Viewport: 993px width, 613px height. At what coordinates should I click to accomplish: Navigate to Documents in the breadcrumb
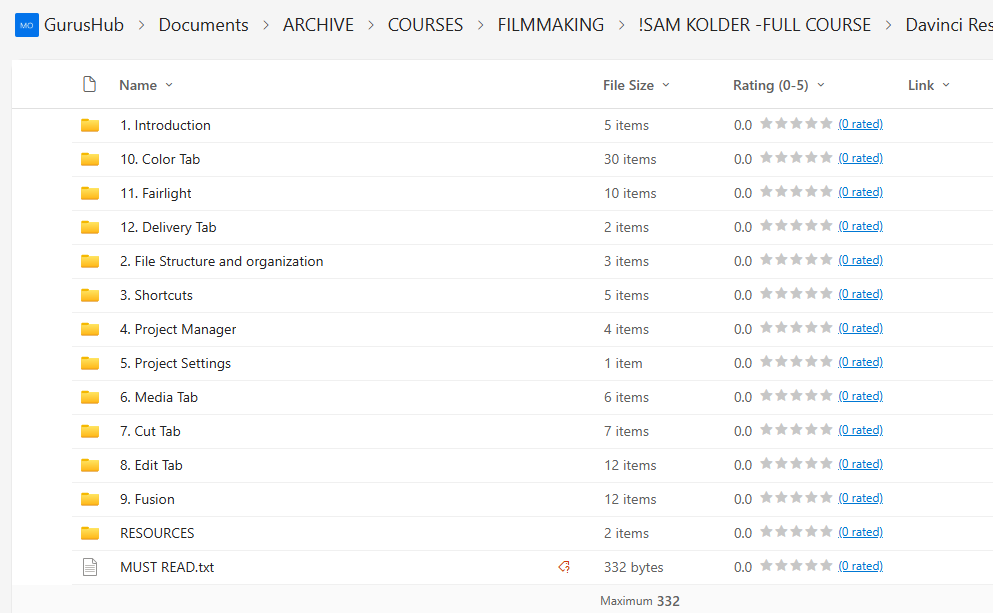[x=203, y=25]
